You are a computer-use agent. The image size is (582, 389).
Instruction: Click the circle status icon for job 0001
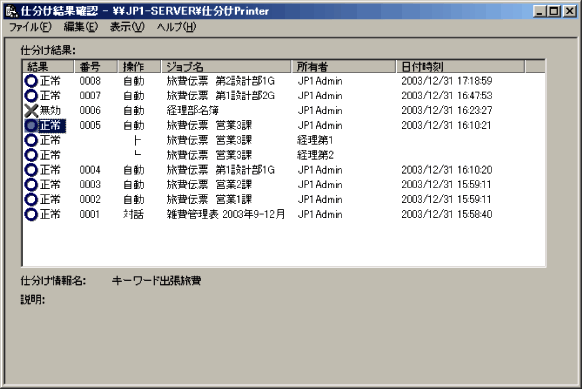point(31,214)
